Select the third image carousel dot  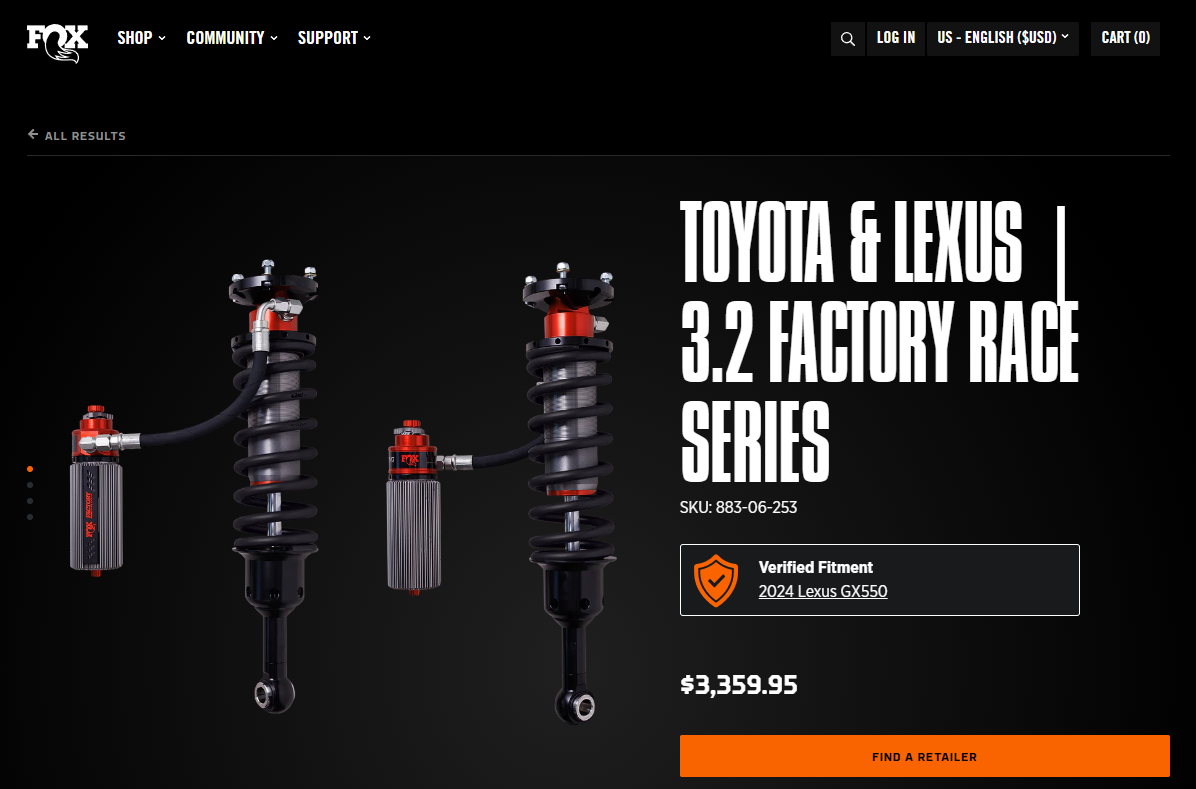point(30,501)
